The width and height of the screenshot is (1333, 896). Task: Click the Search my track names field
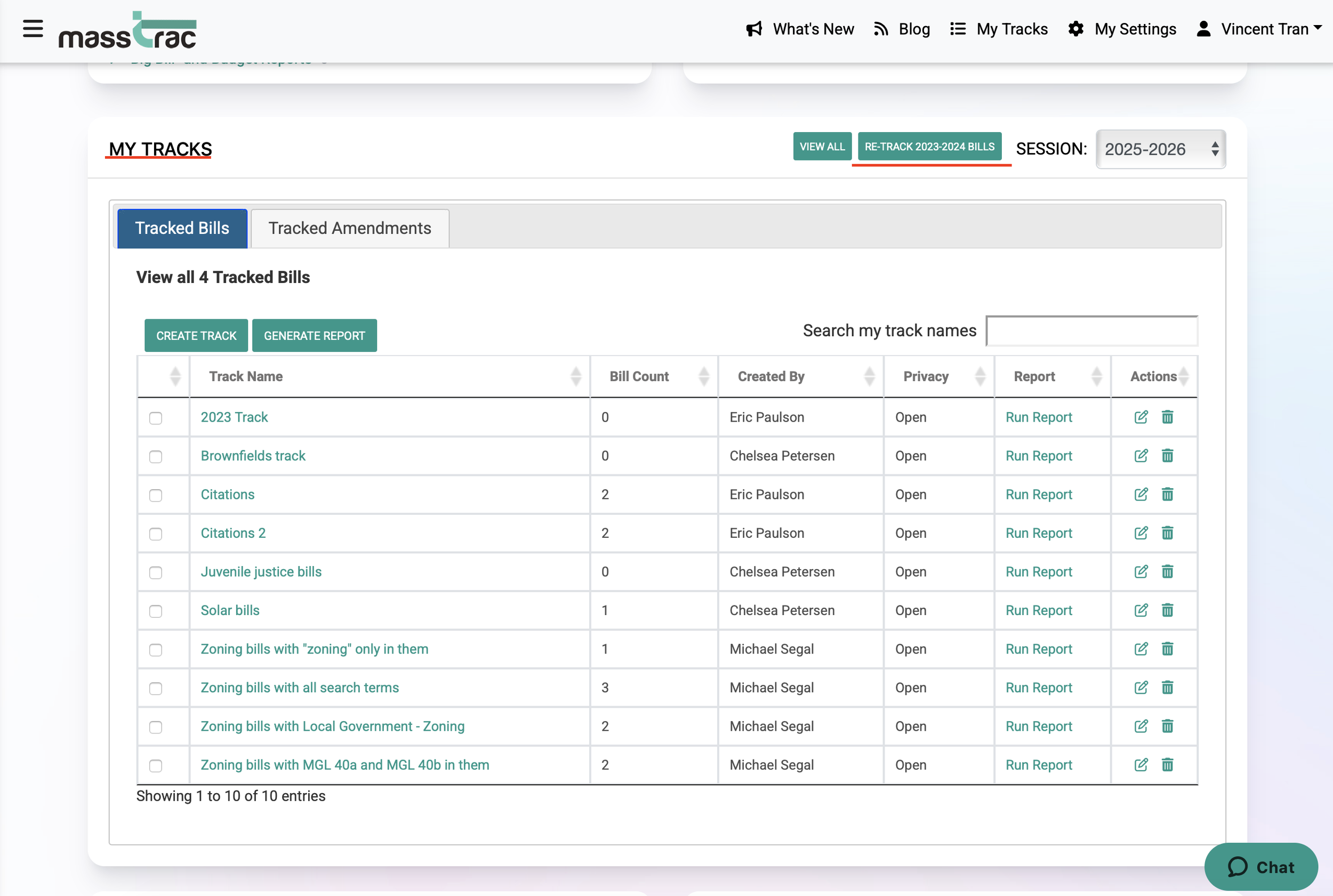click(x=1091, y=331)
